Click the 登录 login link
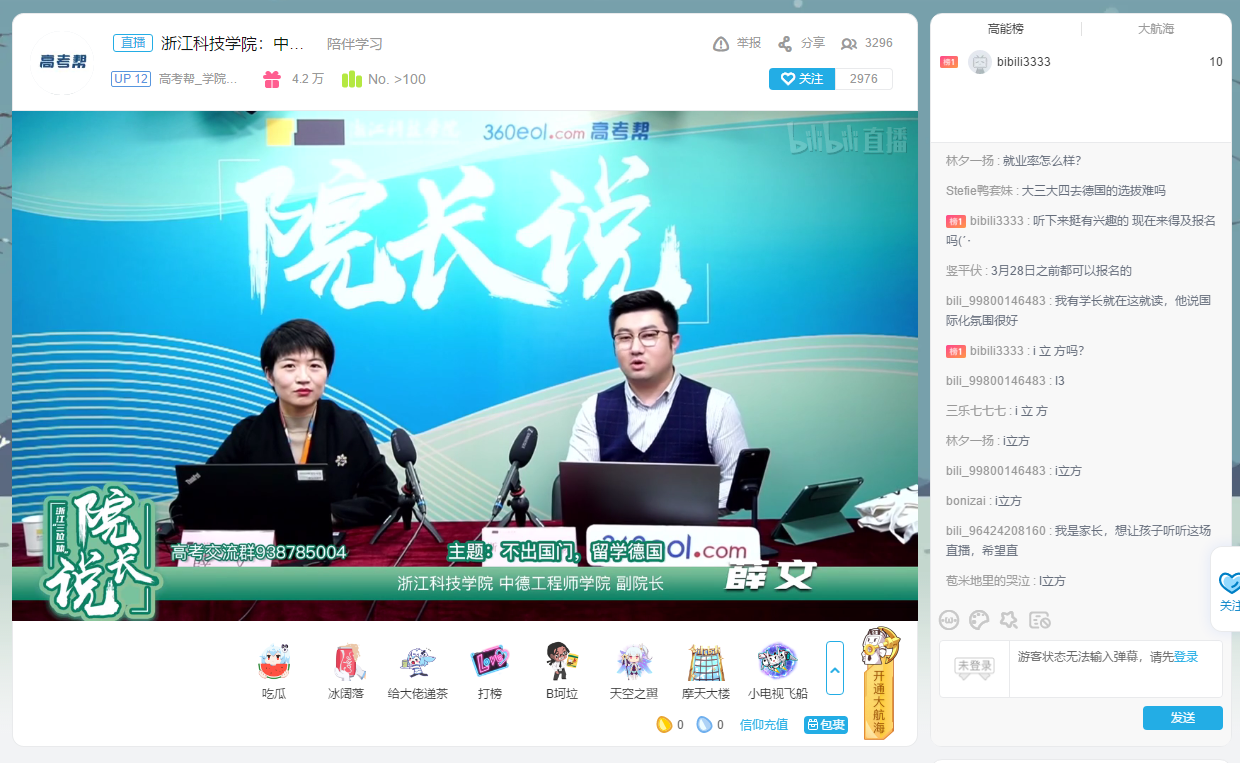1240x763 pixels. [x=1185, y=657]
